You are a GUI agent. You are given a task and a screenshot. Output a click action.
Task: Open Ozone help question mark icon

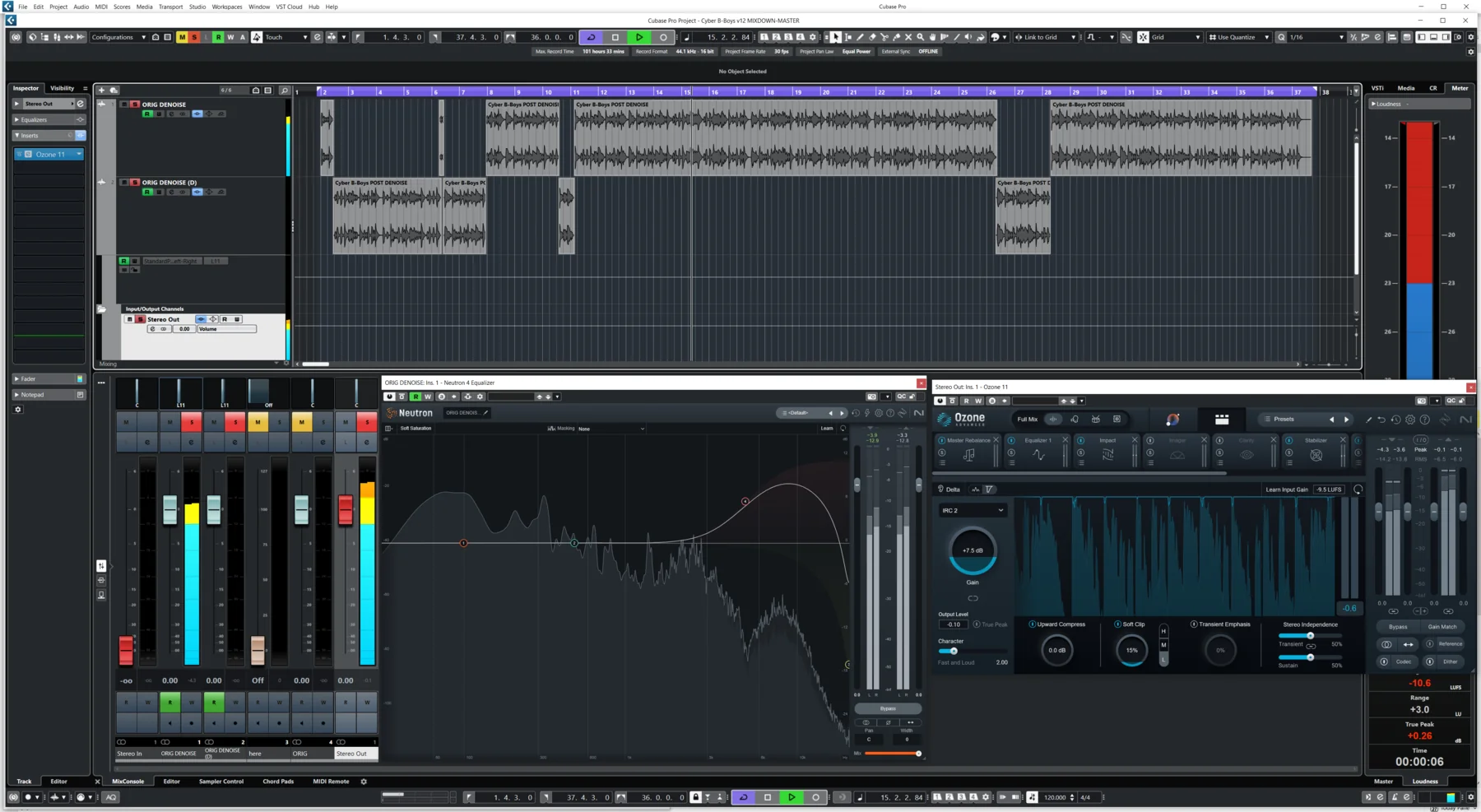[1425, 420]
